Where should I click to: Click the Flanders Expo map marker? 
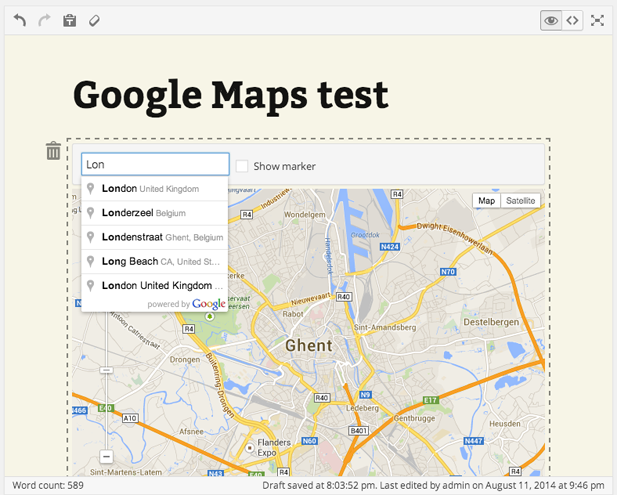coord(249,448)
